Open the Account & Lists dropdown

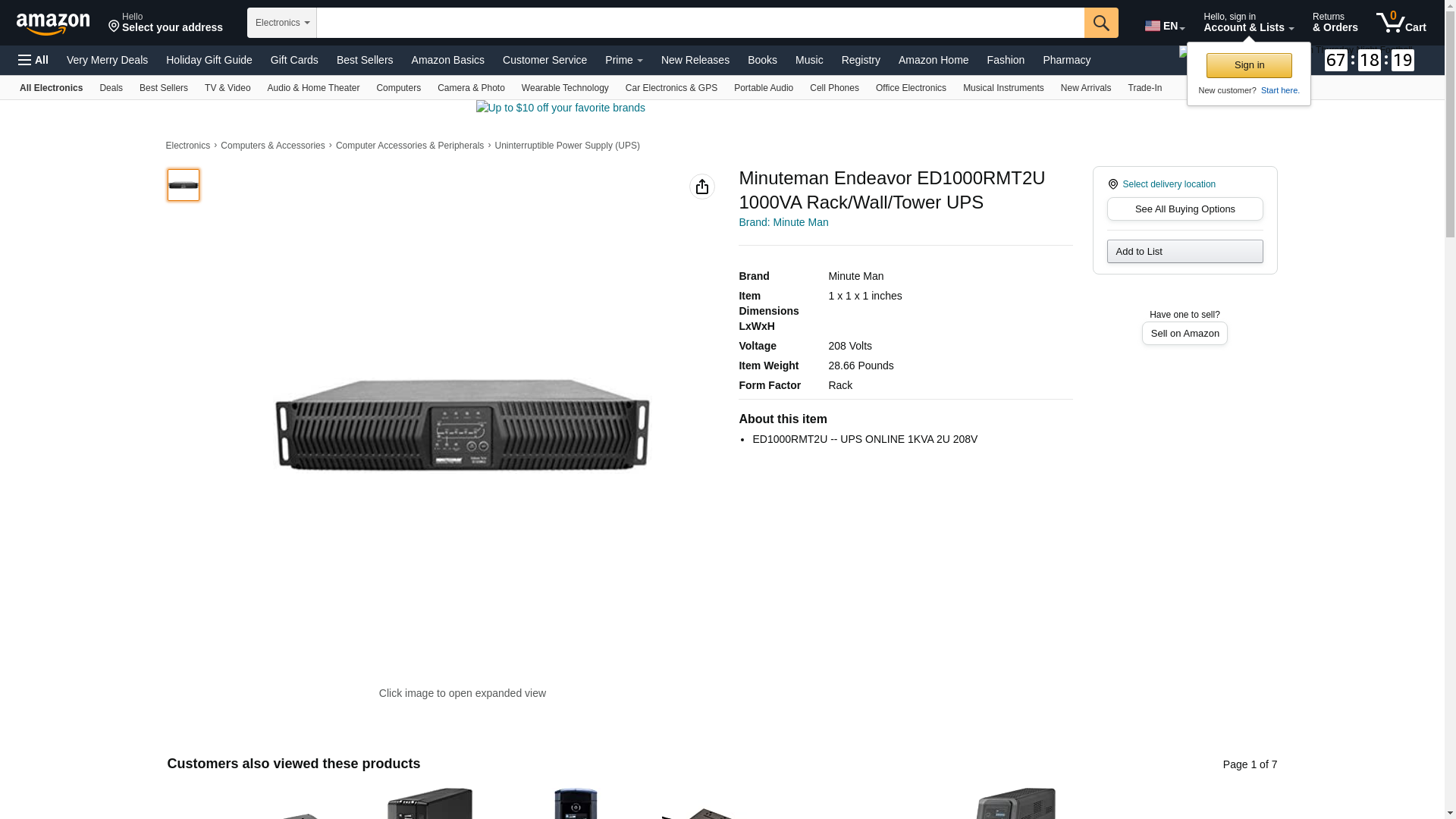pos(1247,23)
